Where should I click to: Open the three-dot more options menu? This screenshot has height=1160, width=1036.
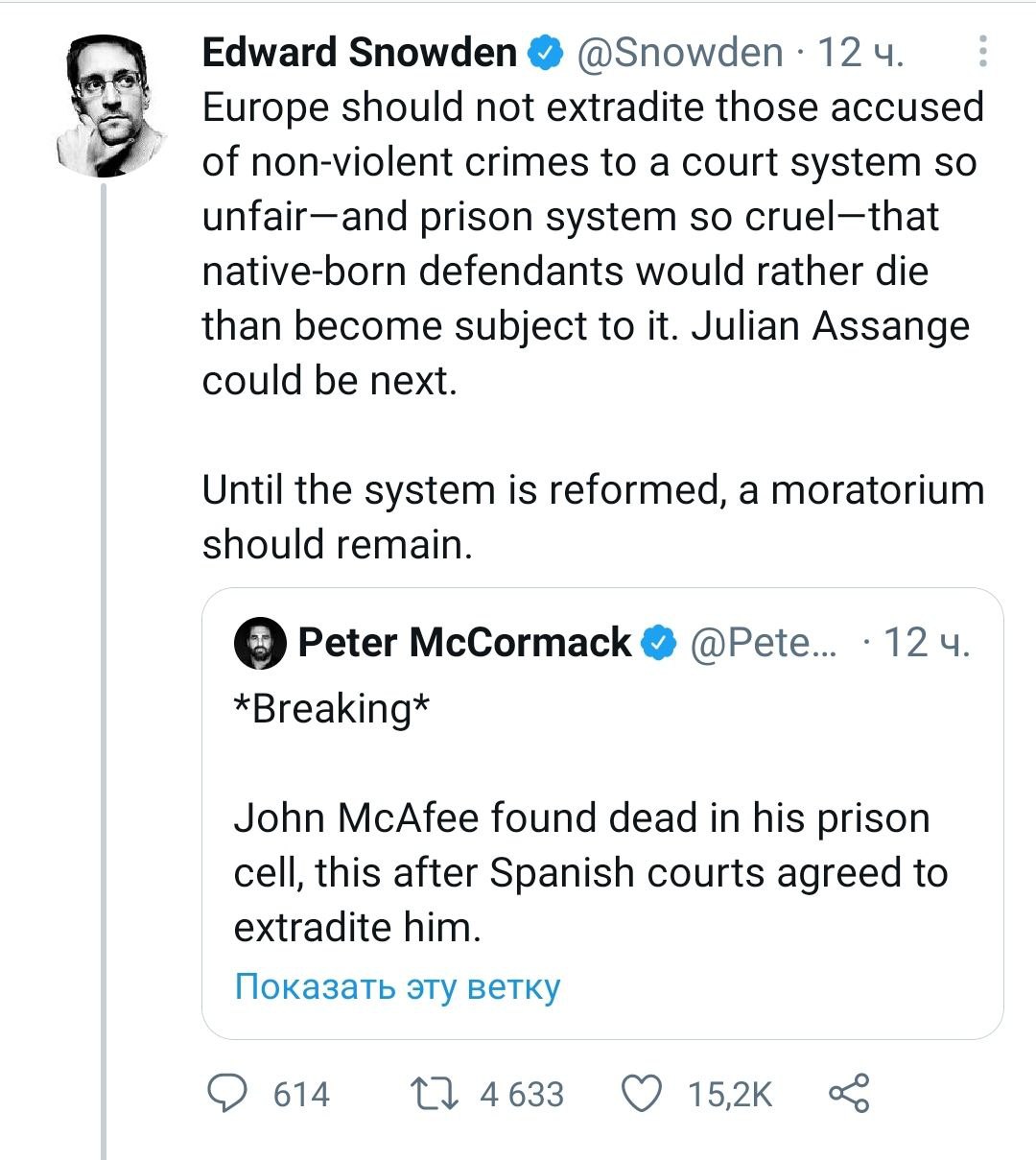point(982,52)
